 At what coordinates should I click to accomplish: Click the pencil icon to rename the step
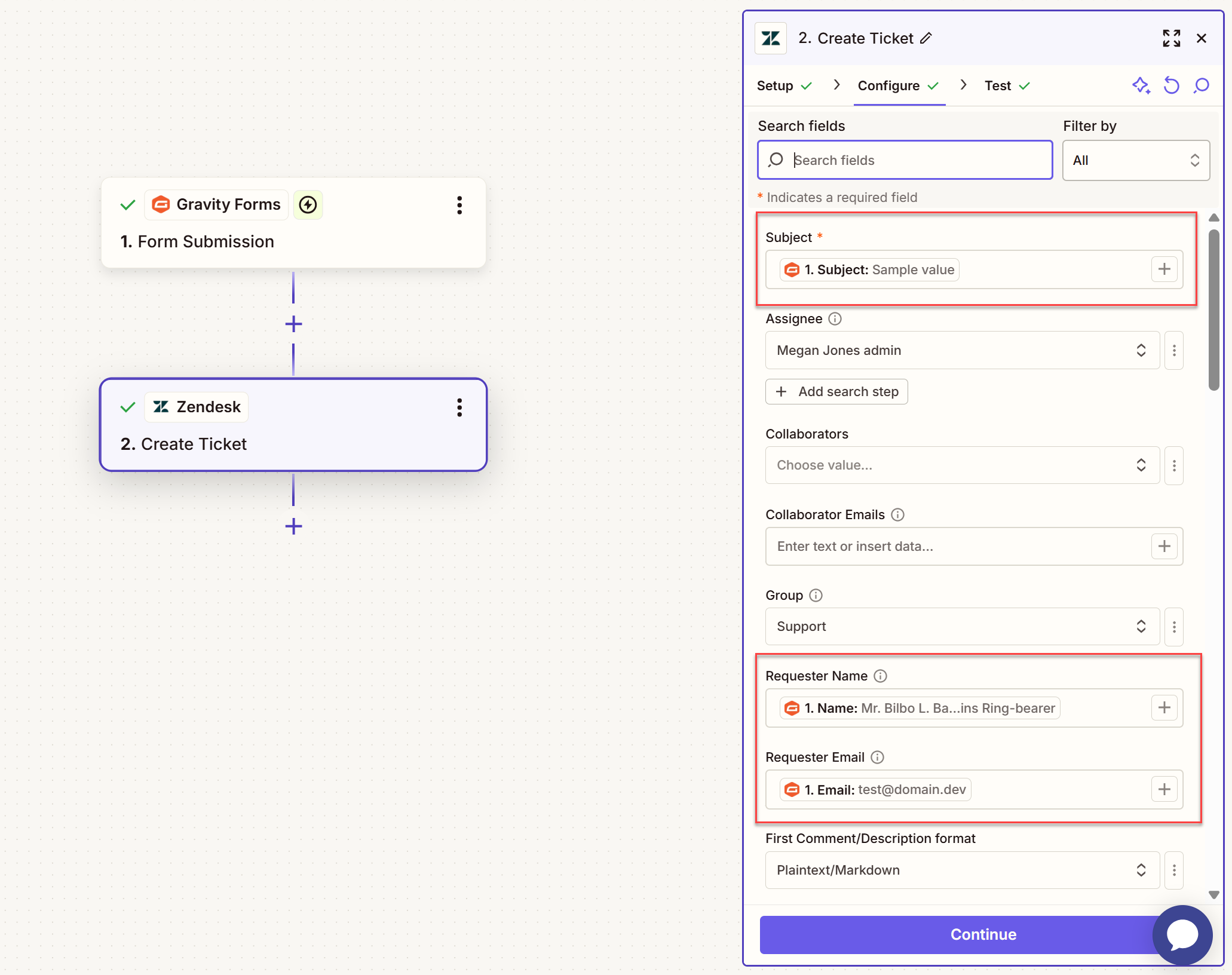coord(926,38)
